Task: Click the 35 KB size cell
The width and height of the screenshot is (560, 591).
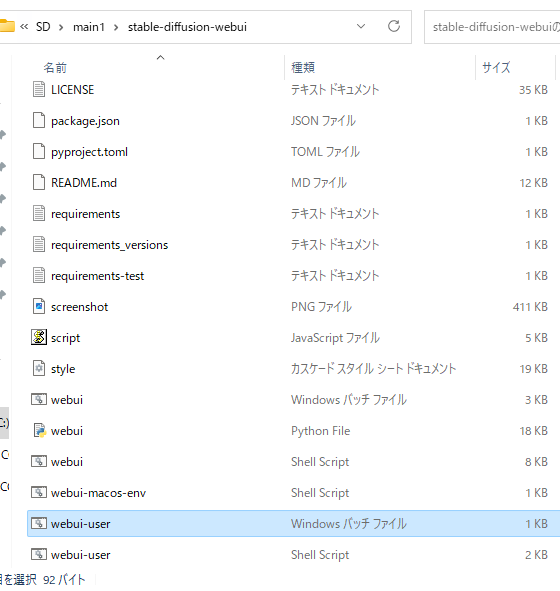Action: tap(533, 90)
